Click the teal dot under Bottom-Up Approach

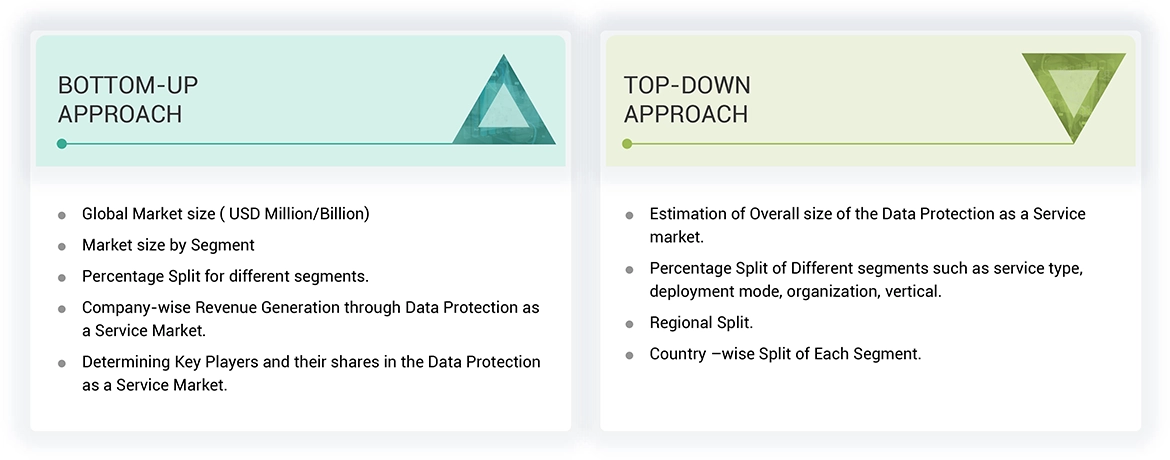tap(62, 144)
